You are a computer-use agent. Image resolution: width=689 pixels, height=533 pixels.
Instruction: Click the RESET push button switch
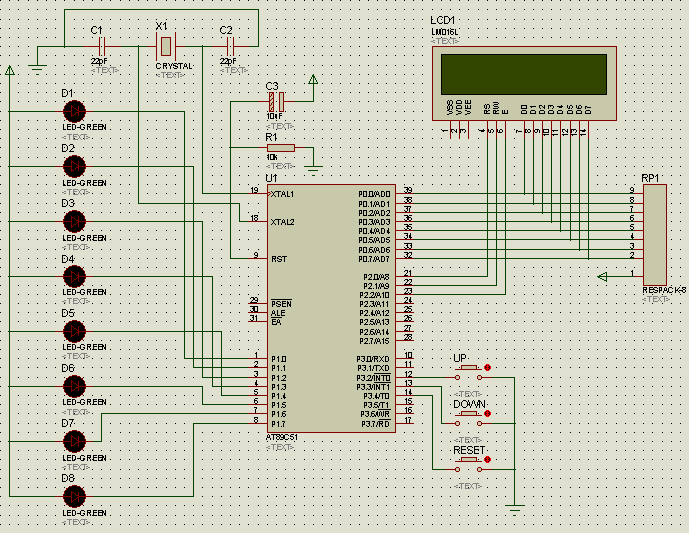[x=468, y=465]
